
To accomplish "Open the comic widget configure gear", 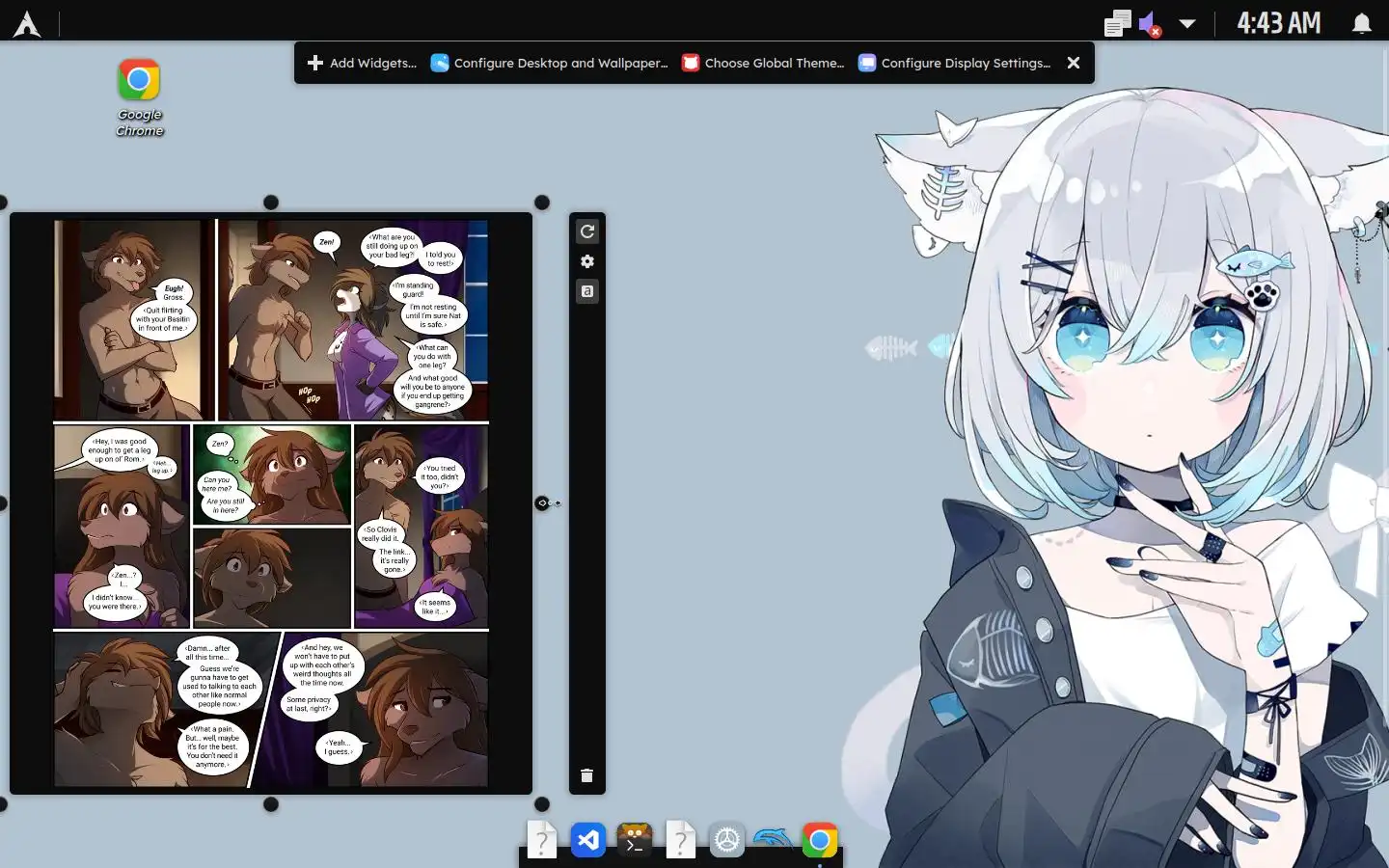I will [x=587, y=261].
